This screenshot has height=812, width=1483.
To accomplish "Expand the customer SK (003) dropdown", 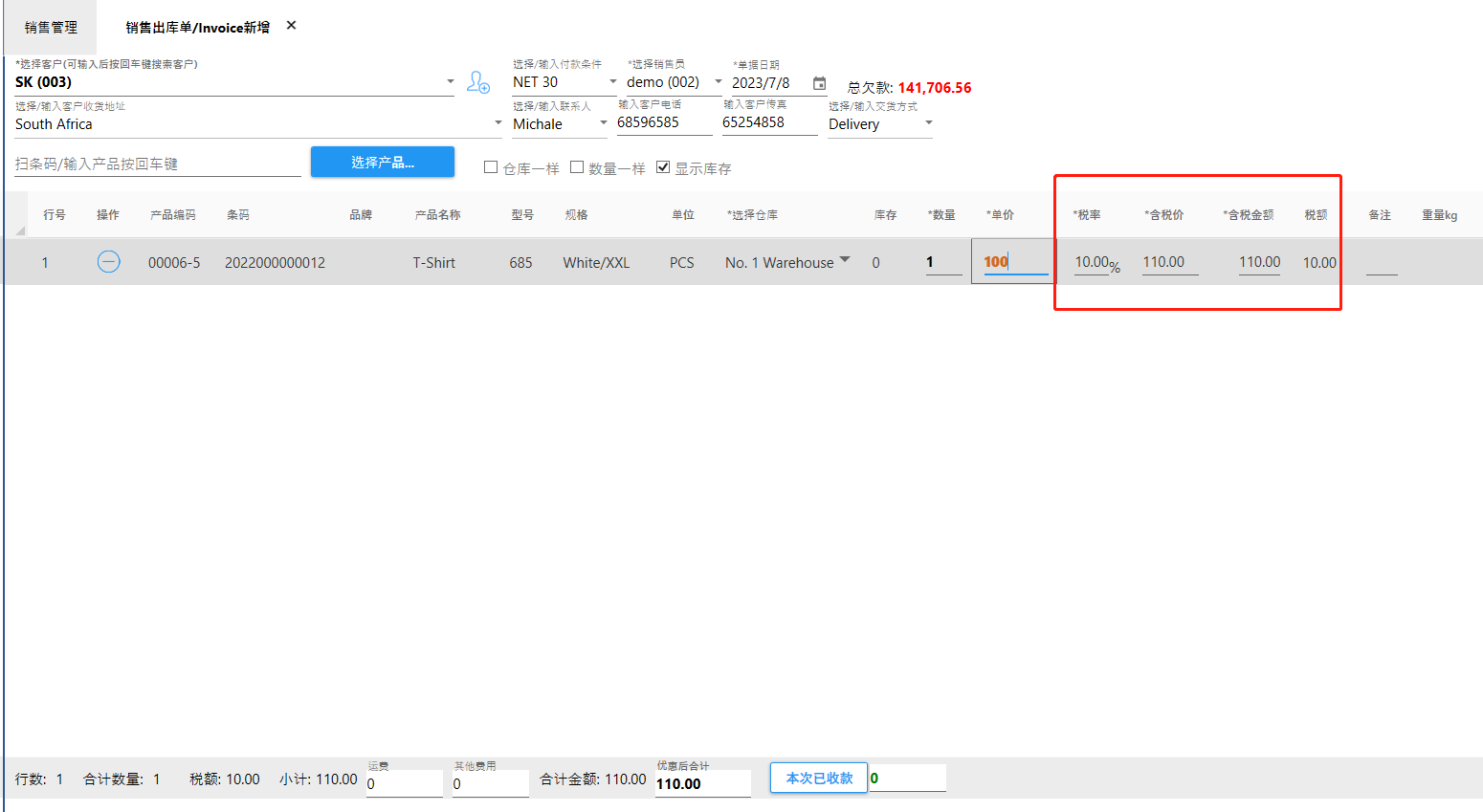I will click(451, 82).
